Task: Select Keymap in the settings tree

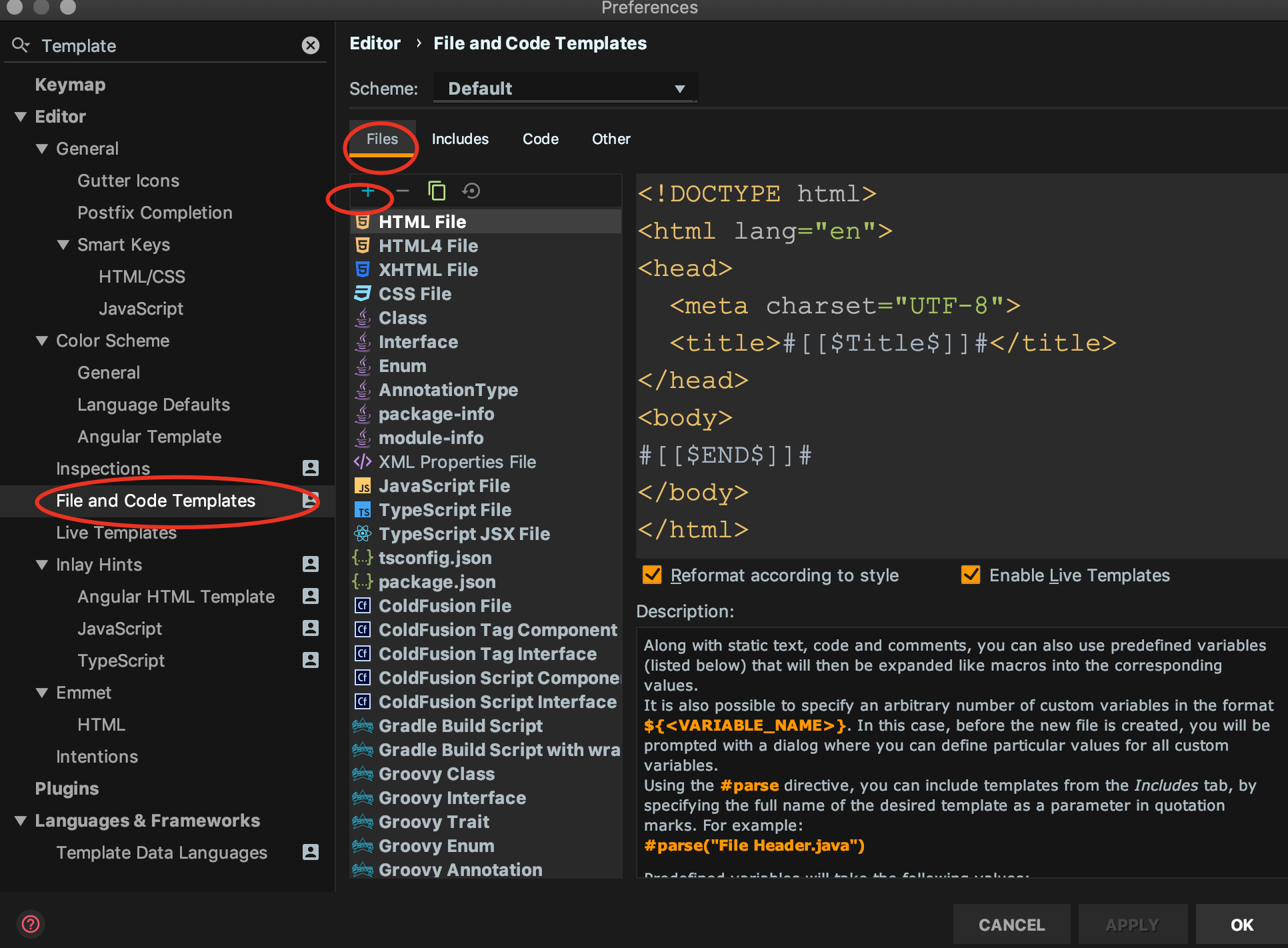Action: click(x=70, y=85)
